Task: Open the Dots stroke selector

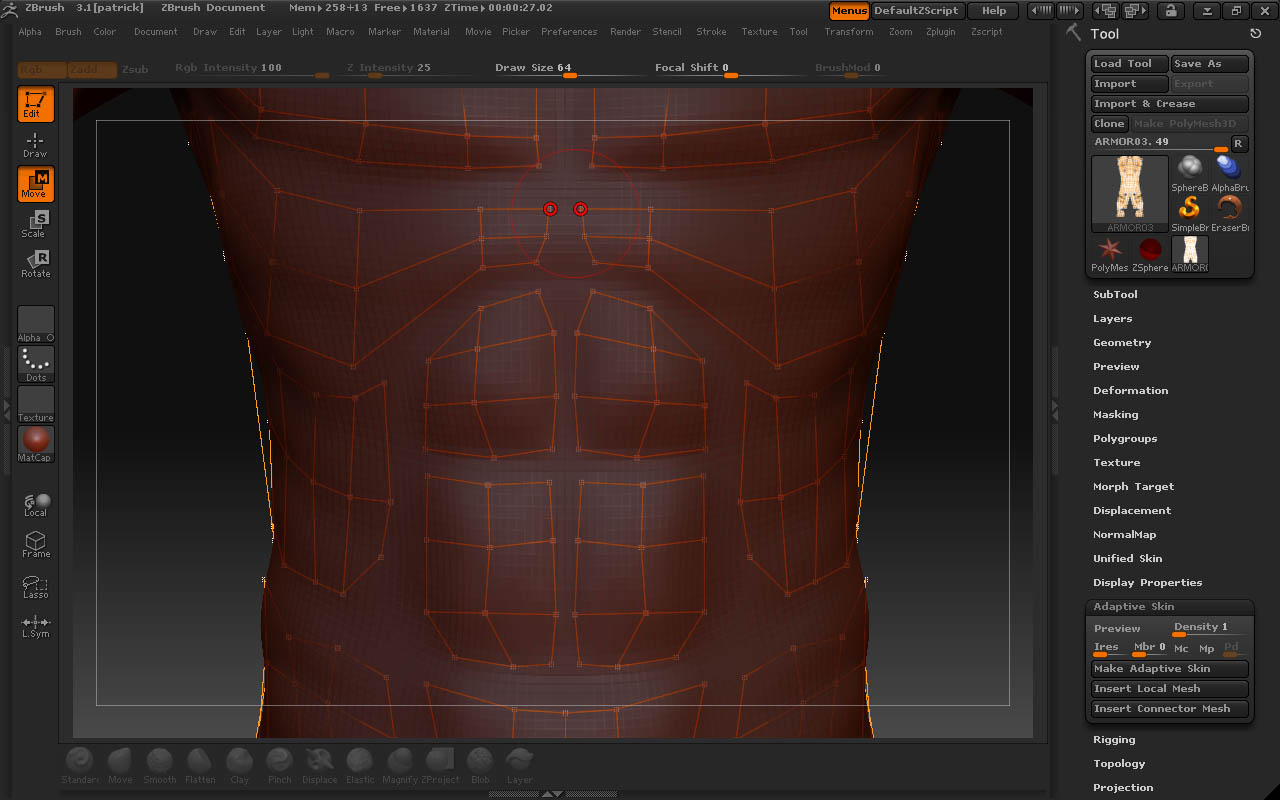Action: tap(36, 364)
